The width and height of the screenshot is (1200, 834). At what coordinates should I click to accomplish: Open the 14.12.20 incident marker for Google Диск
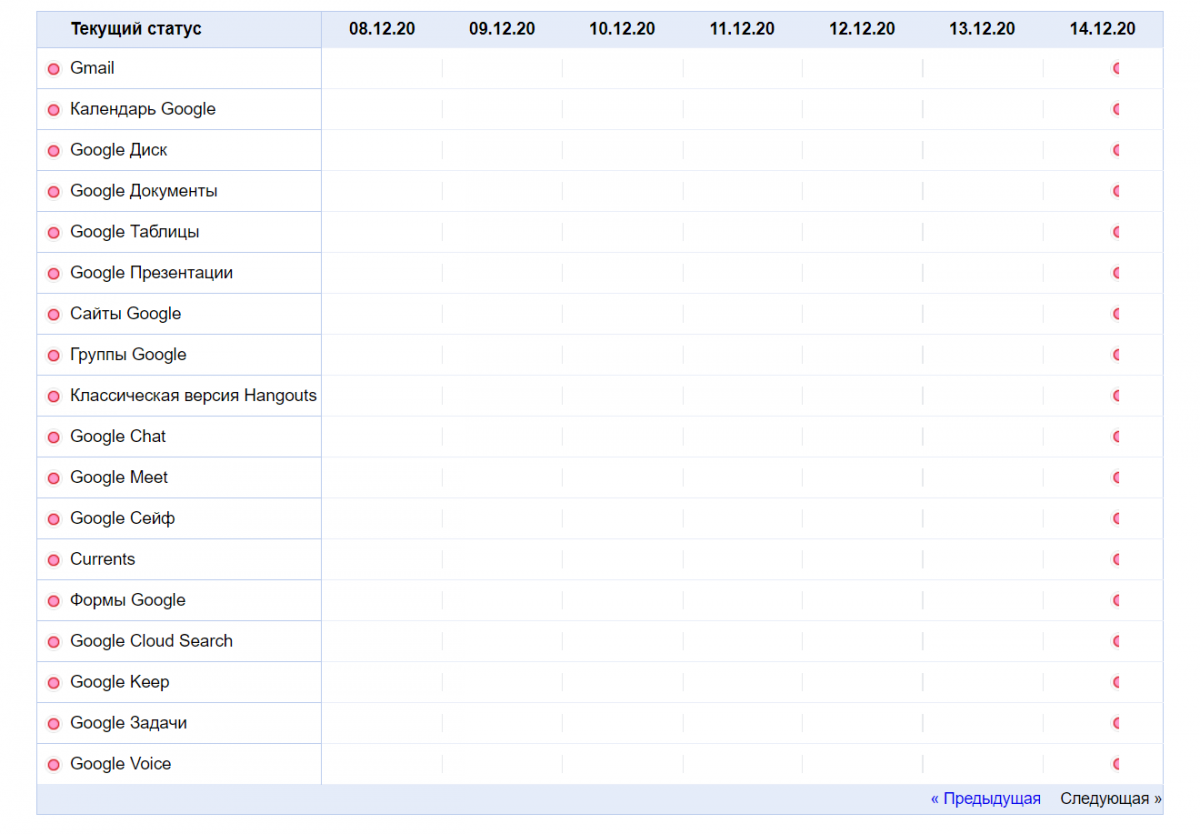click(x=1116, y=150)
